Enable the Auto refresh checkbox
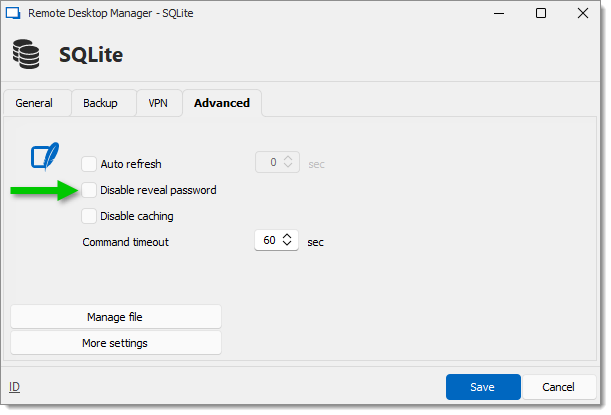This screenshot has height=415, width=611. point(89,164)
